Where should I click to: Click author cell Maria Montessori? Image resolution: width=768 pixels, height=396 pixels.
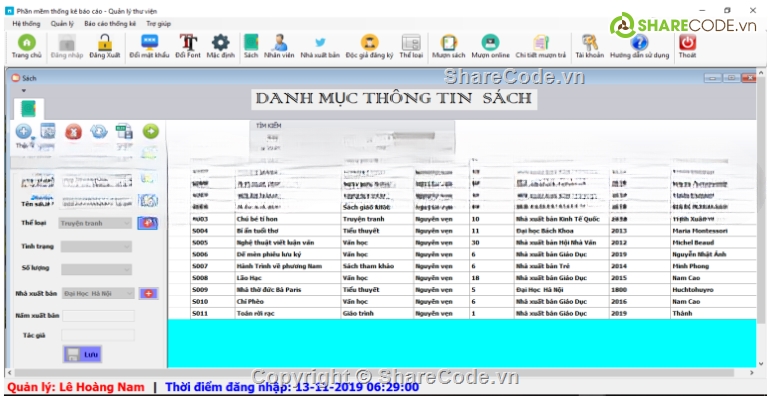[712, 231]
